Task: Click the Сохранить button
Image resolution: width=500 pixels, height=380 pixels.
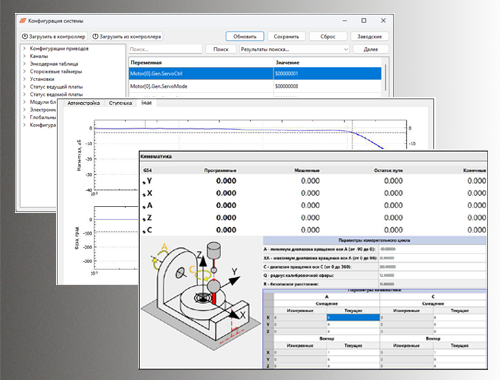Action: pyautogui.click(x=286, y=37)
